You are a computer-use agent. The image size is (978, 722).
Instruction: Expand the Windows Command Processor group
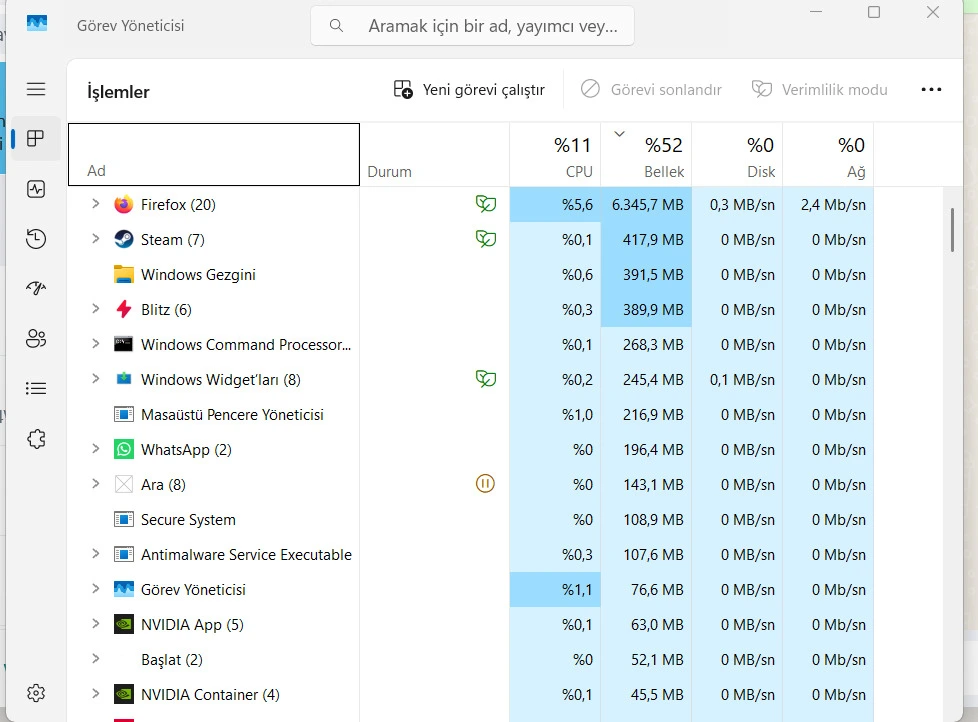click(x=95, y=343)
